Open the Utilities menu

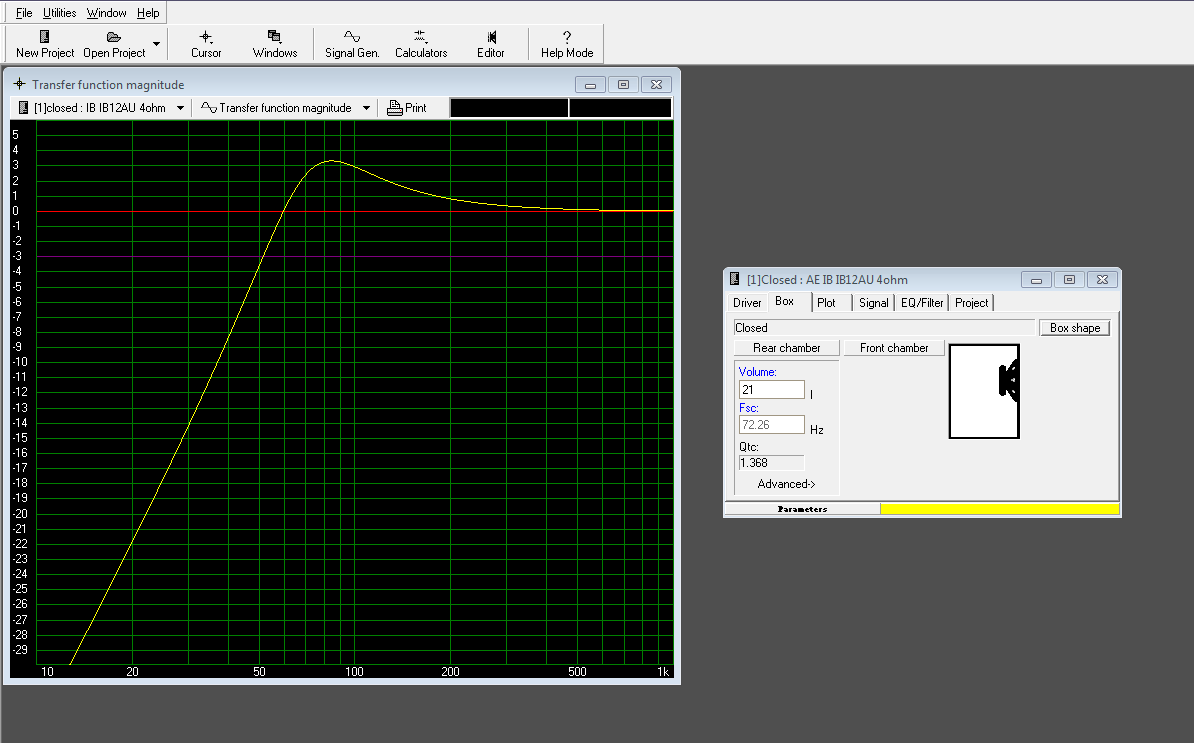pyautogui.click(x=60, y=13)
